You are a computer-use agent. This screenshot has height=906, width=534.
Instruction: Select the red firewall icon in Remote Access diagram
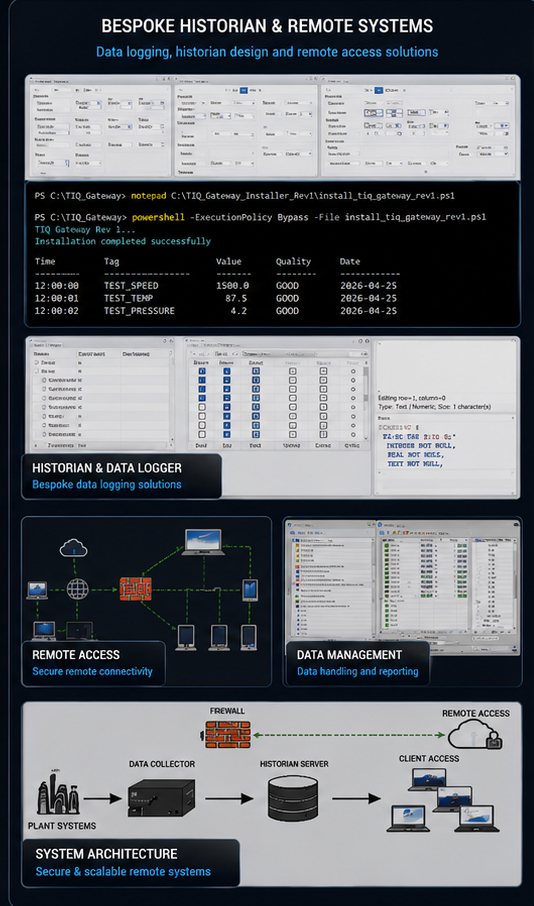136,589
